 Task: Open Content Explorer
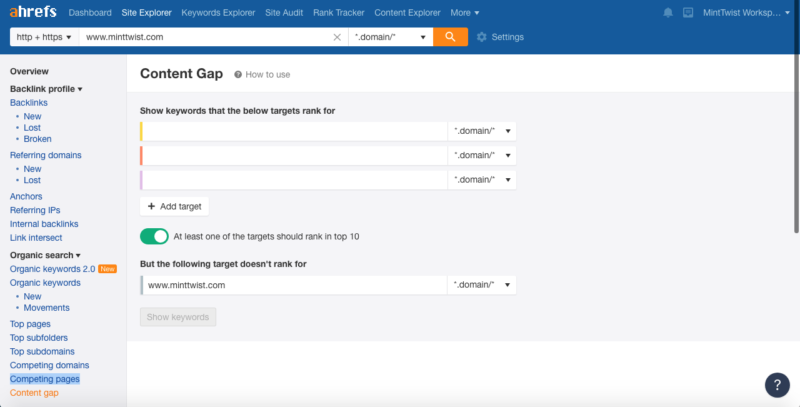[407, 13]
